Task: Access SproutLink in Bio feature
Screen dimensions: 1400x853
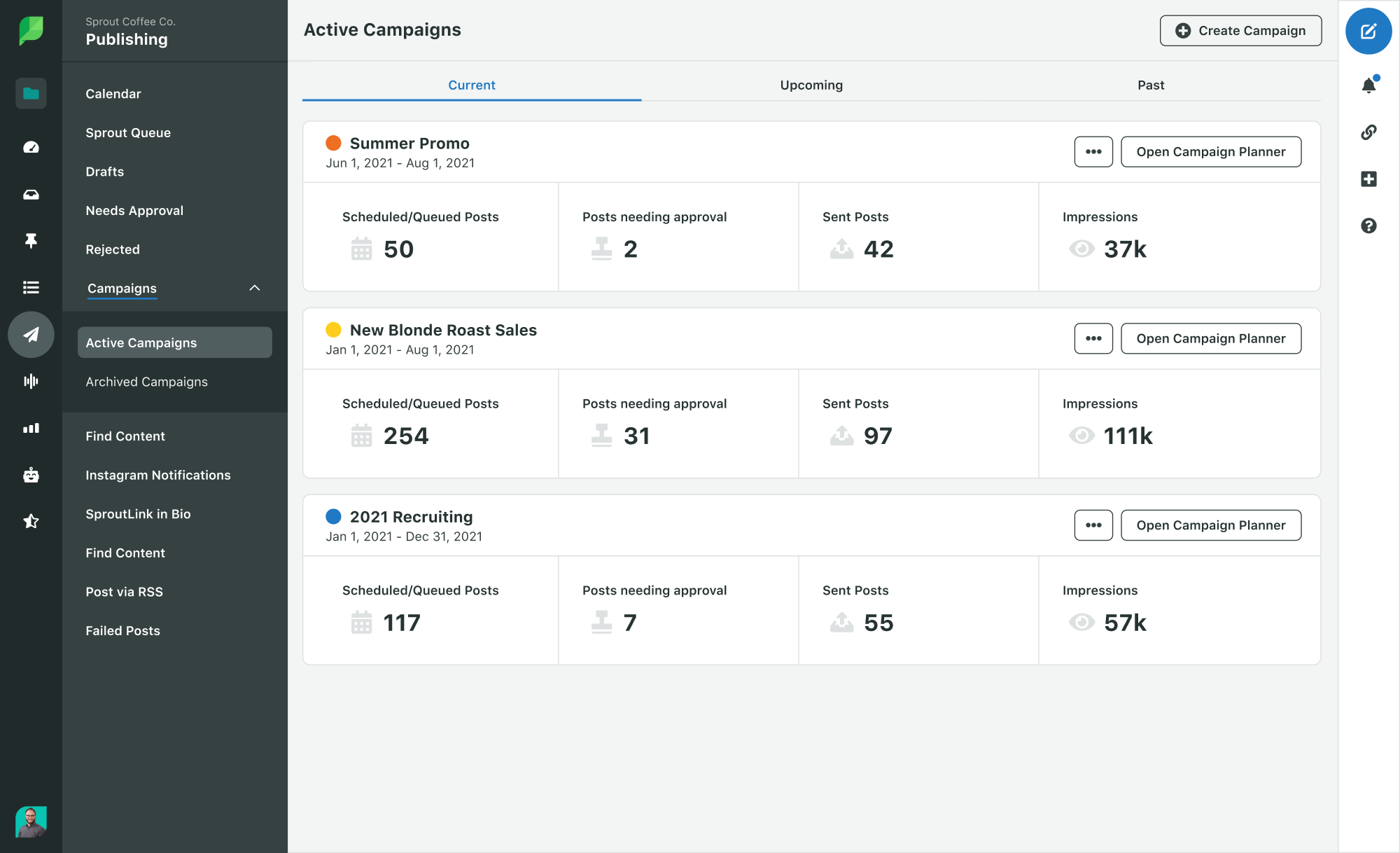Action: pyautogui.click(x=137, y=513)
